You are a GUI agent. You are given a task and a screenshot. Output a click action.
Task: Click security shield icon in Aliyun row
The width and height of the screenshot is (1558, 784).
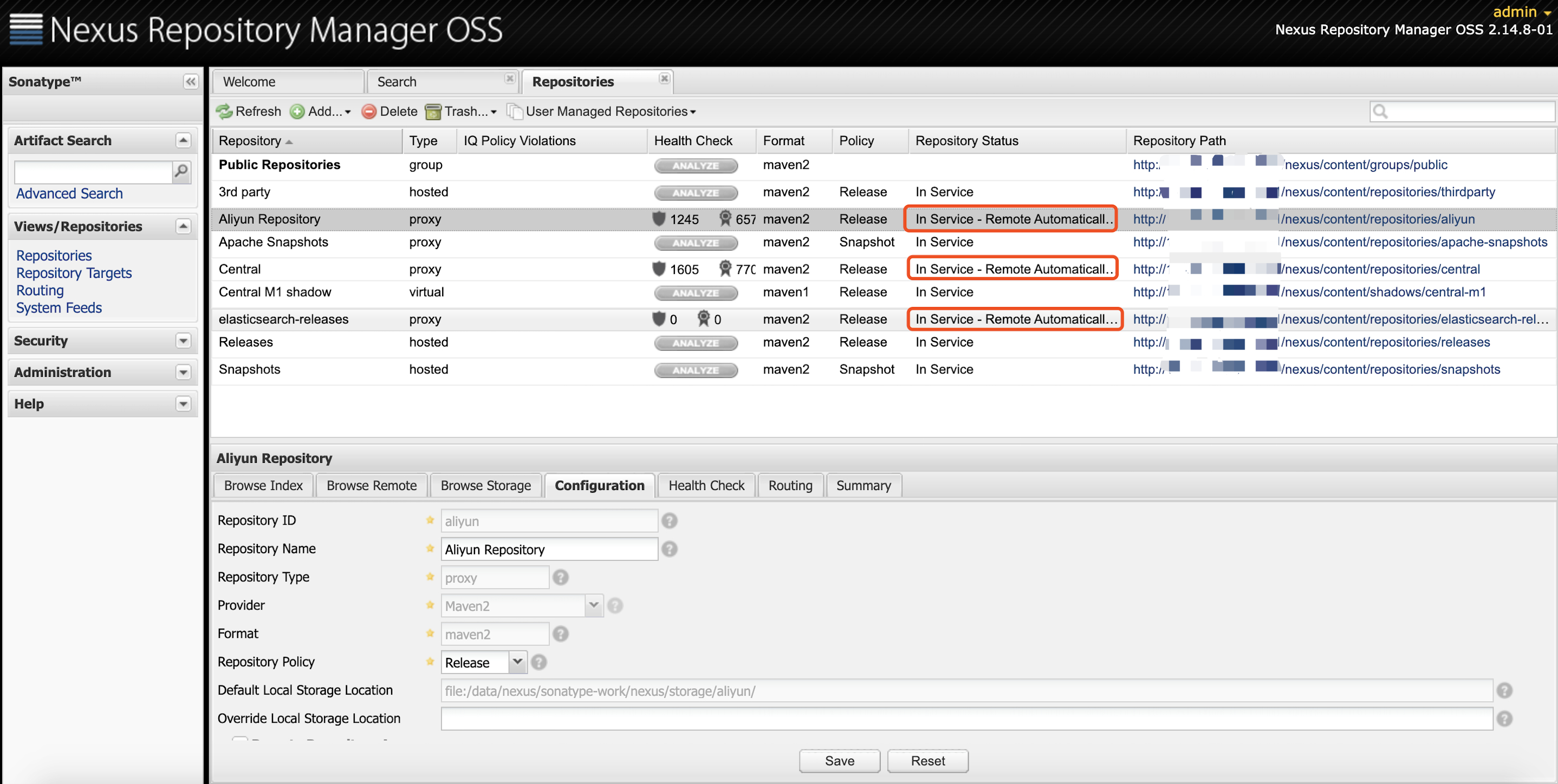click(x=659, y=219)
